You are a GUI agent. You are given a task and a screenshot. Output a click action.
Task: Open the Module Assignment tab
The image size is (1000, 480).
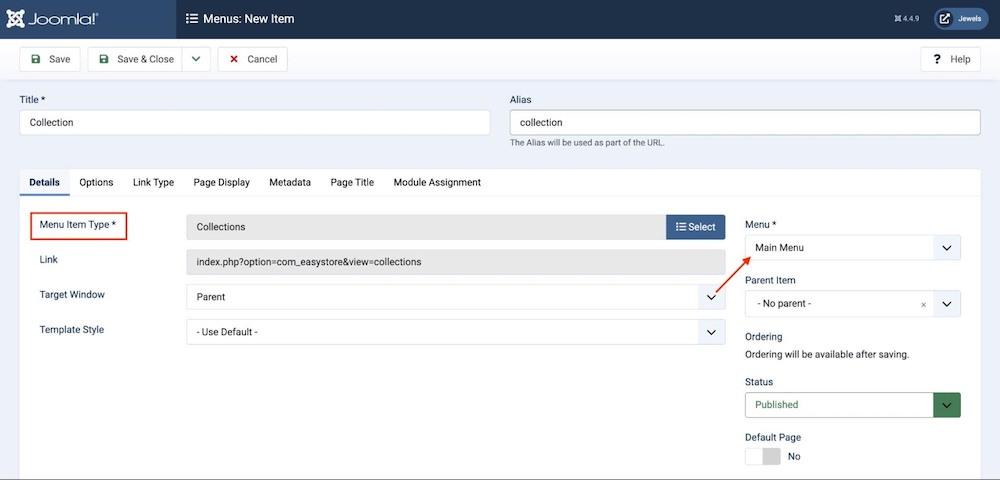437,182
